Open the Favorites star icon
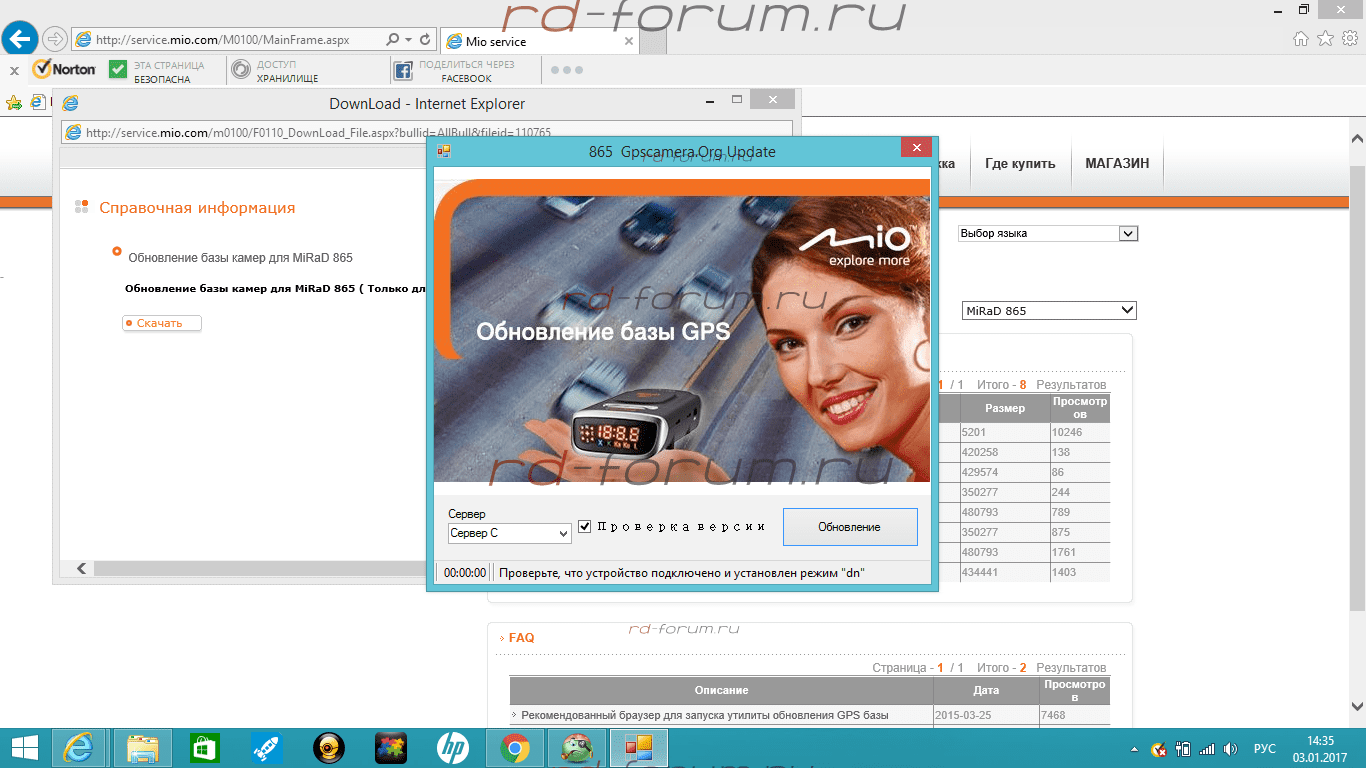Image resolution: width=1366 pixels, height=768 pixels. 1325,39
